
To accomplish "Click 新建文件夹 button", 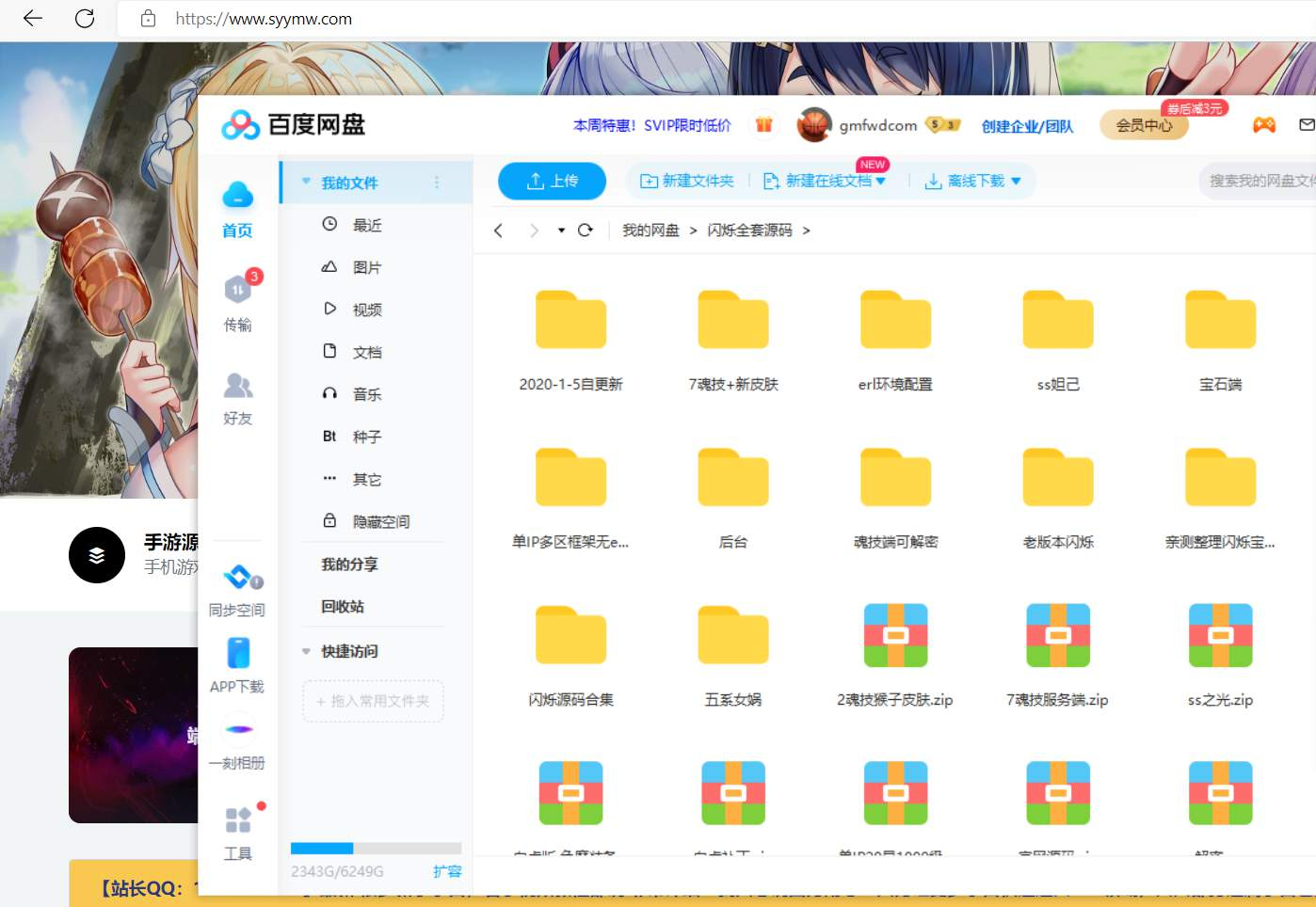I will point(687,181).
